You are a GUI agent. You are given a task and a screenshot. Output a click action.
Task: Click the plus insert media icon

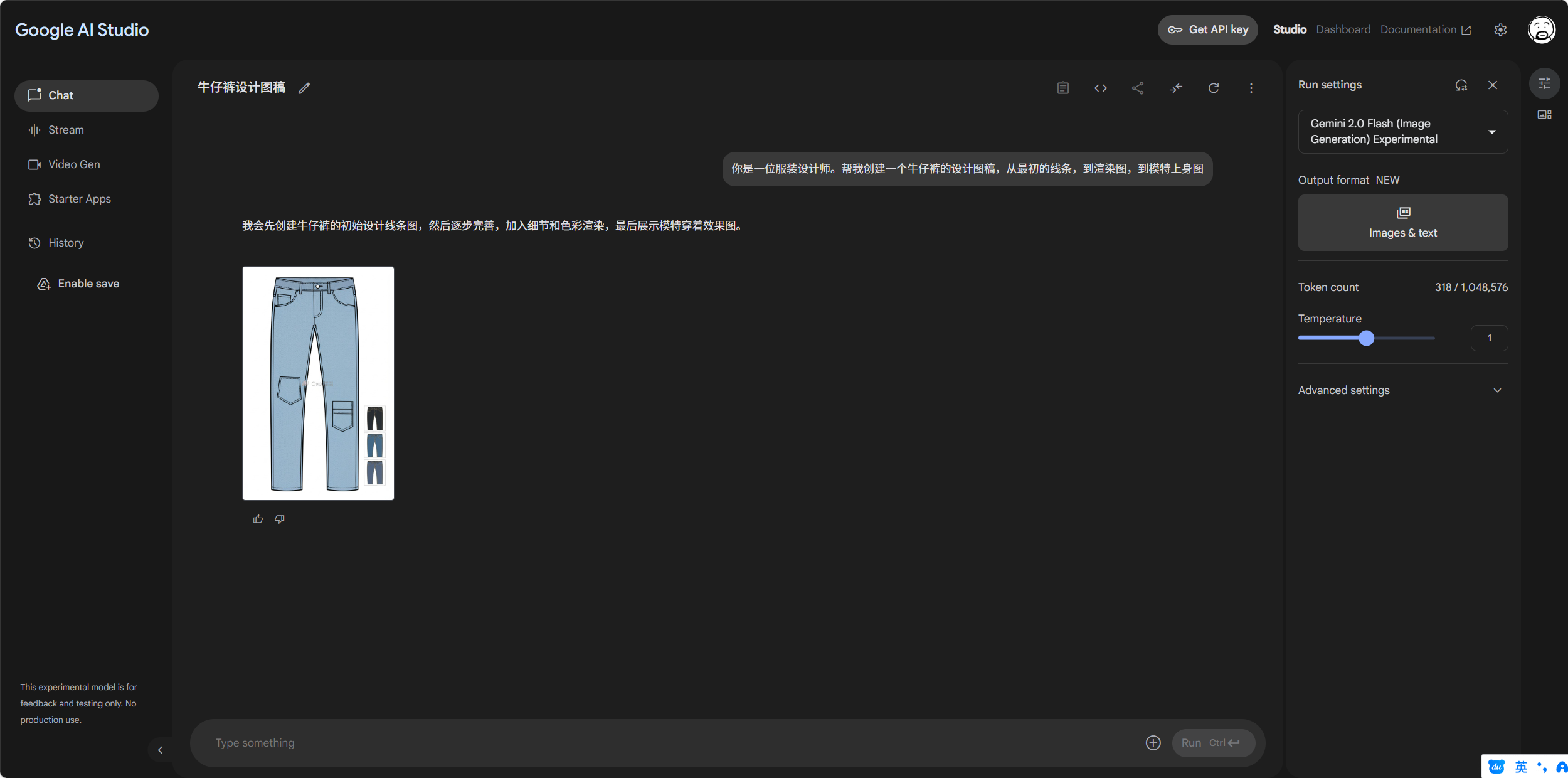pyautogui.click(x=1153, y=743)
